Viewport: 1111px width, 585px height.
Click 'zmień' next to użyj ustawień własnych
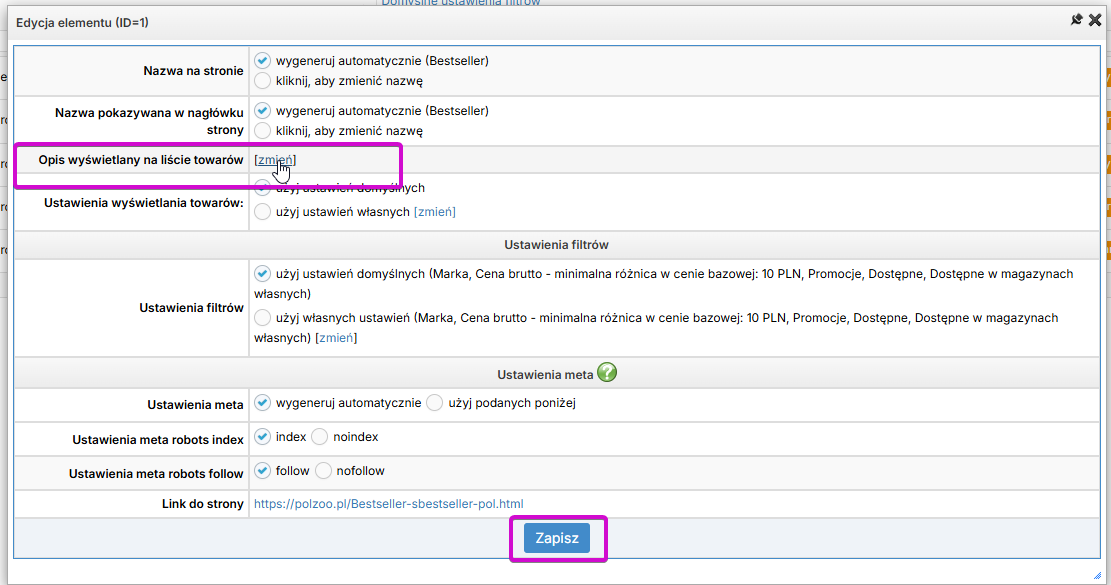pos(435,211)
